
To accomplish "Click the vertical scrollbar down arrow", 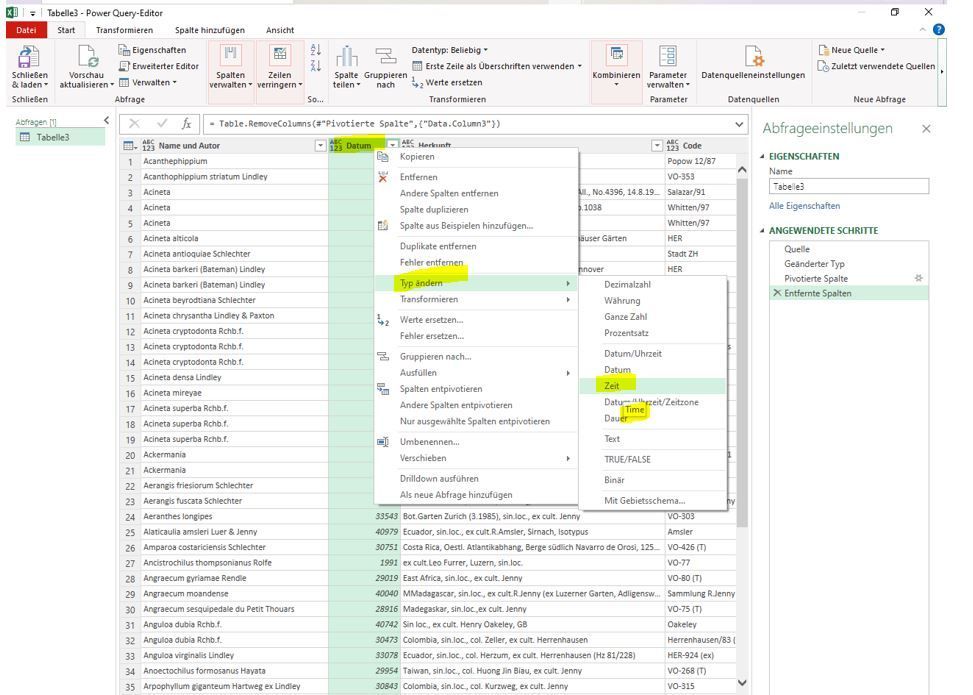I will pyautogui.click(x=742, y=683).
